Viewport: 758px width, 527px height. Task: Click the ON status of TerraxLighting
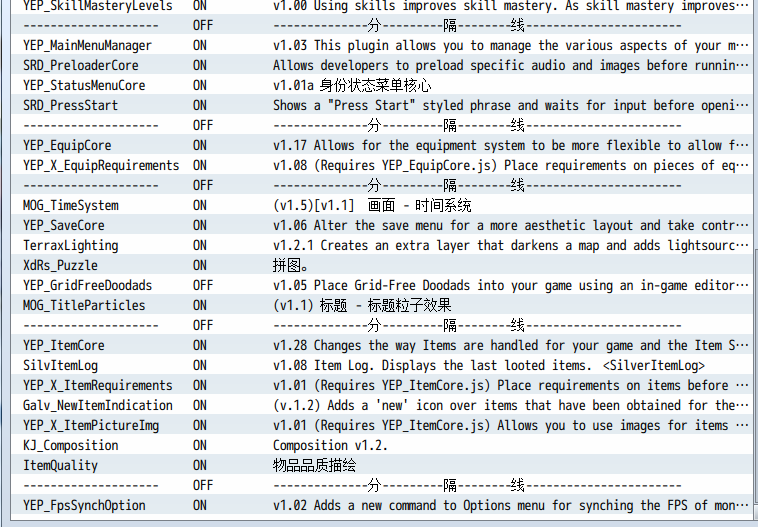tap(200, 246)
